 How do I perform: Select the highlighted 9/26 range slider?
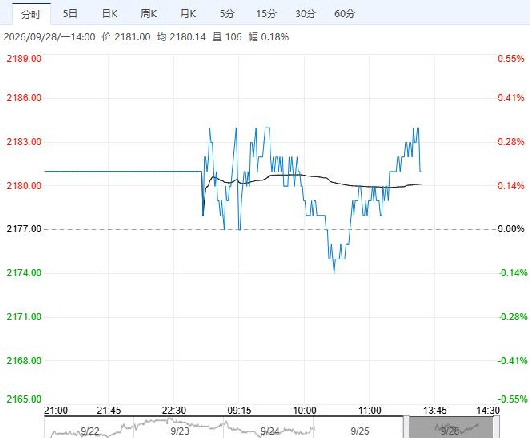451,428
